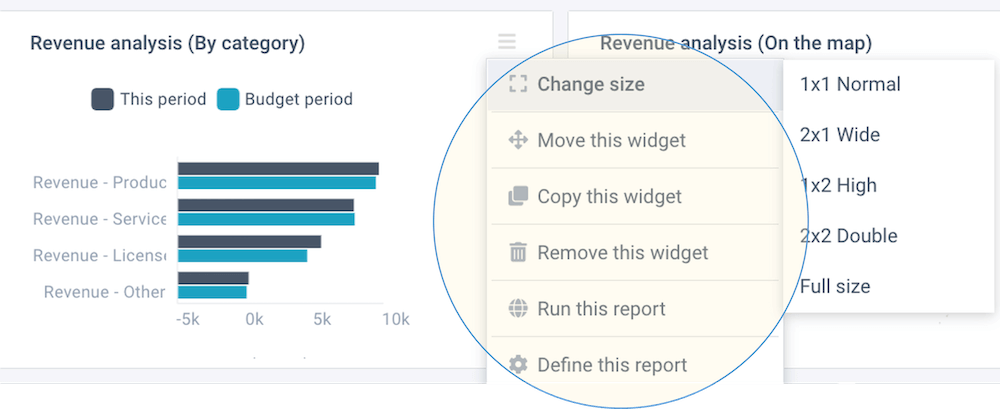Click the Move this widget arrows icon
The image size is (1000, 409).
518,140
